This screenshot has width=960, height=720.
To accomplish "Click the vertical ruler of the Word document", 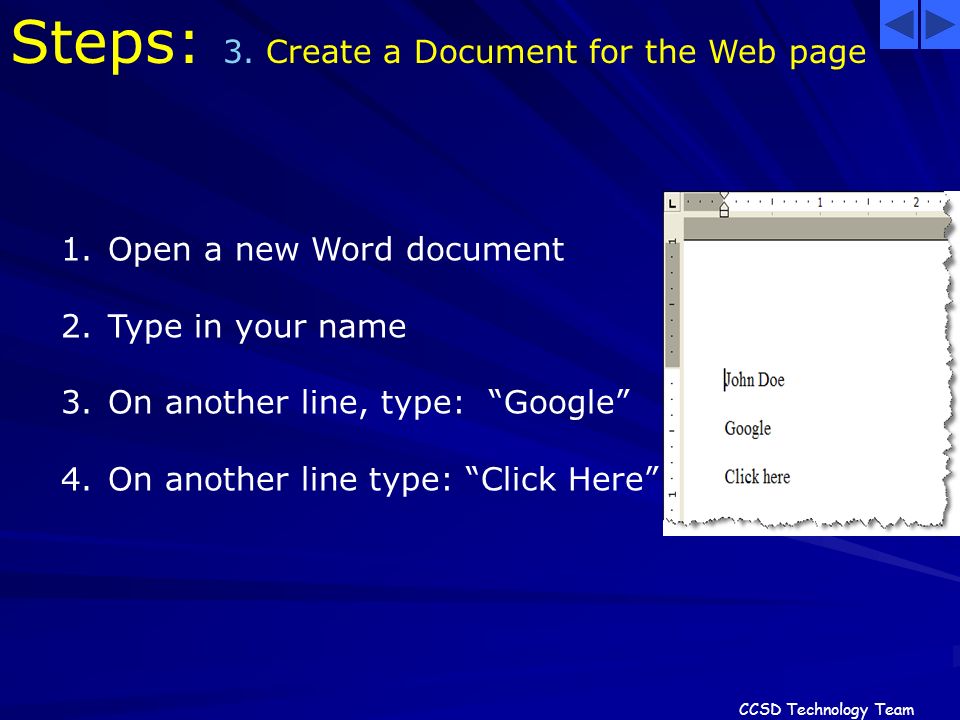I will click(x=672, y=380).
